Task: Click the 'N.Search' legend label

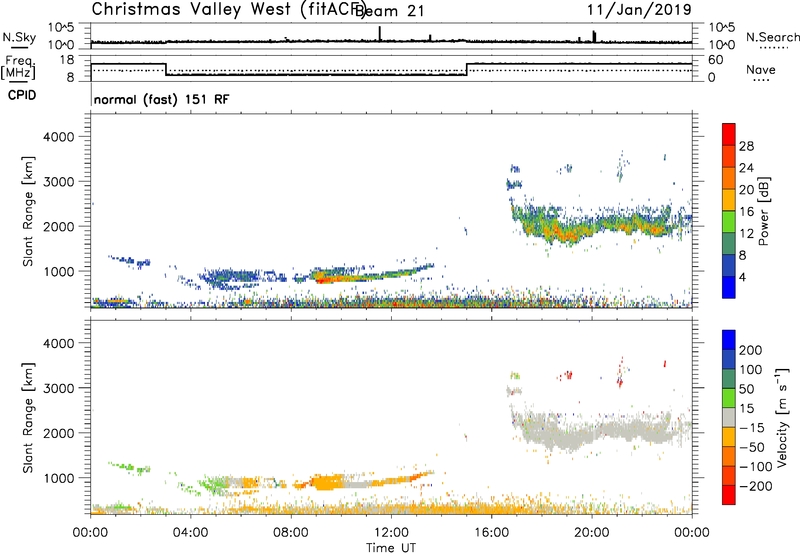Action: click(x=772, y=37)
